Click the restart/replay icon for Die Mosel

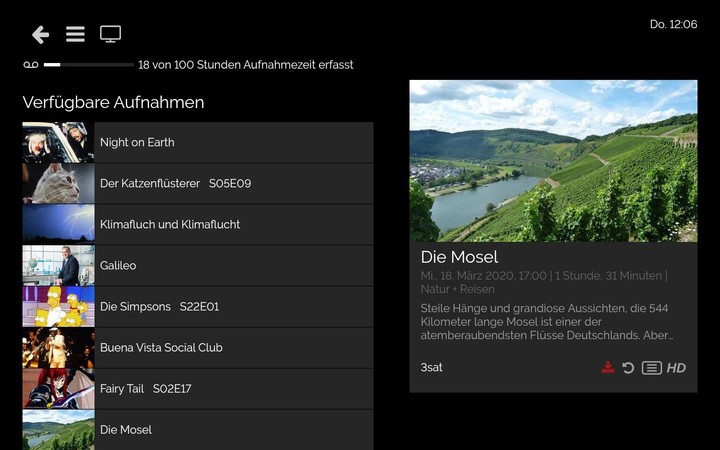[x=628, y=368]
